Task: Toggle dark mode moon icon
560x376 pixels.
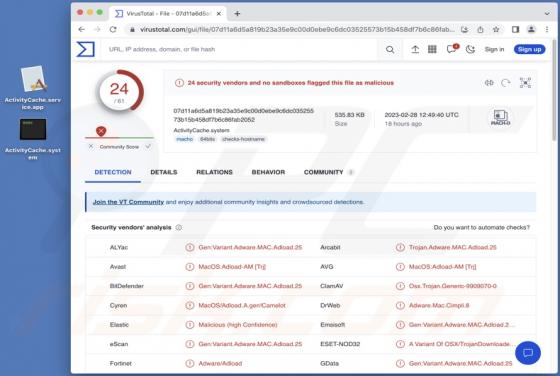Action: pos(470,49)
